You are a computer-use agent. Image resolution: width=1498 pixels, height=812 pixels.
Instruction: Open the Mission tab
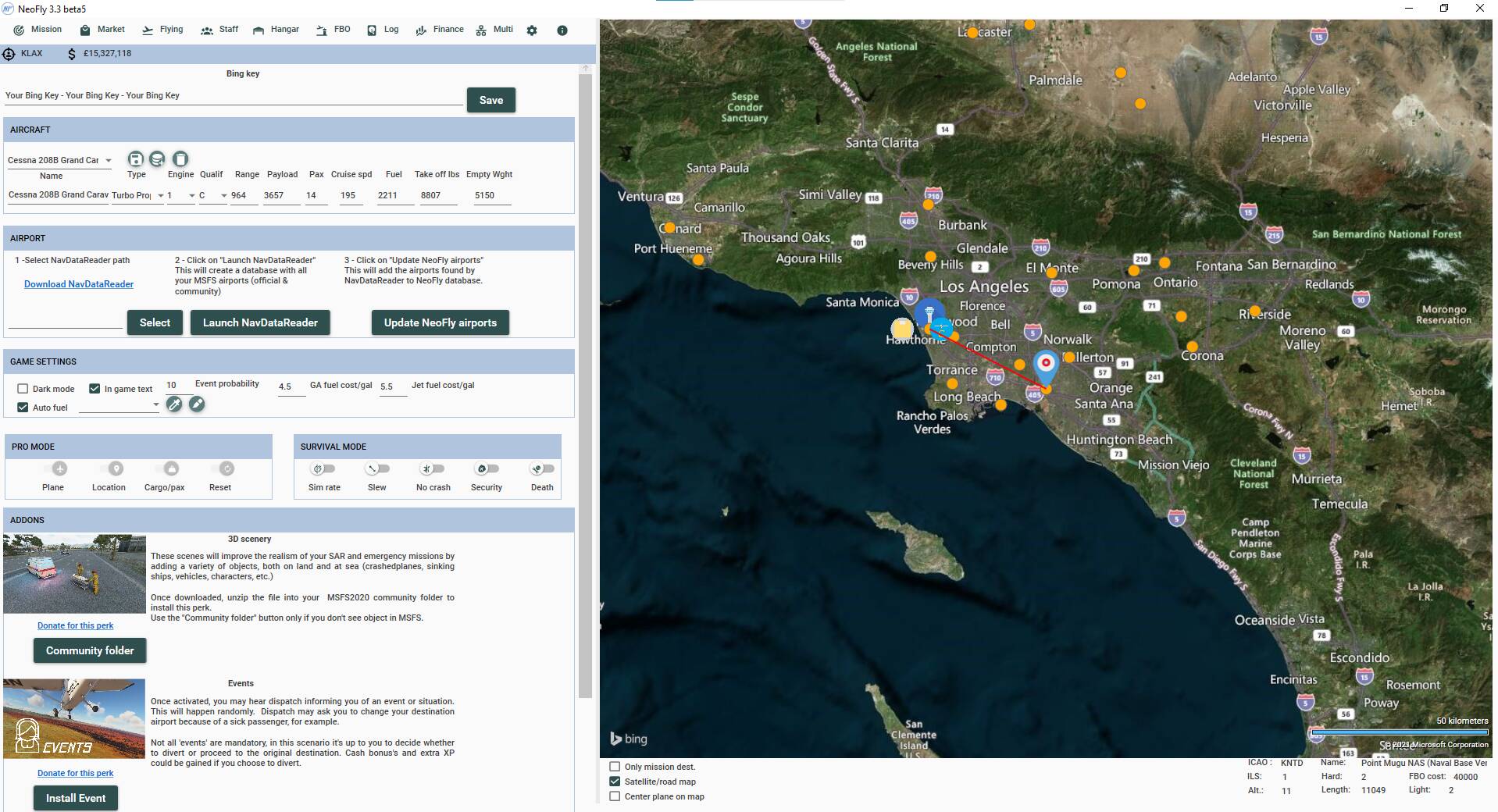click(x=37, y=30)
